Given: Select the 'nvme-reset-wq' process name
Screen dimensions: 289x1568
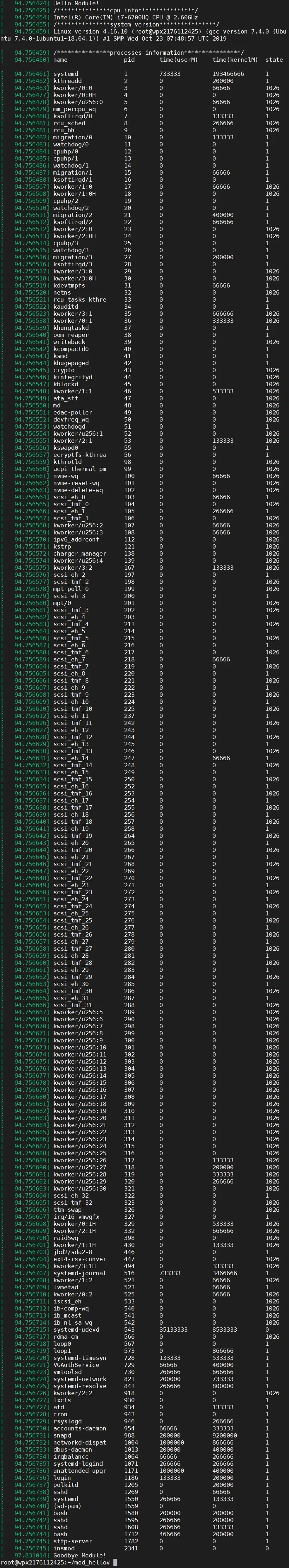Looking at the screenshot, I should click(76, 483).
